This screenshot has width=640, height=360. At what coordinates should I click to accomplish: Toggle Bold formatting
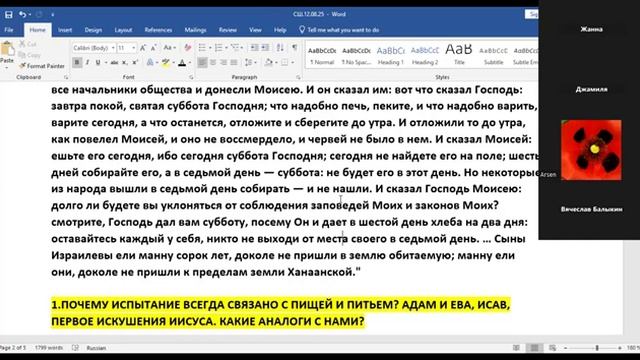77,62
